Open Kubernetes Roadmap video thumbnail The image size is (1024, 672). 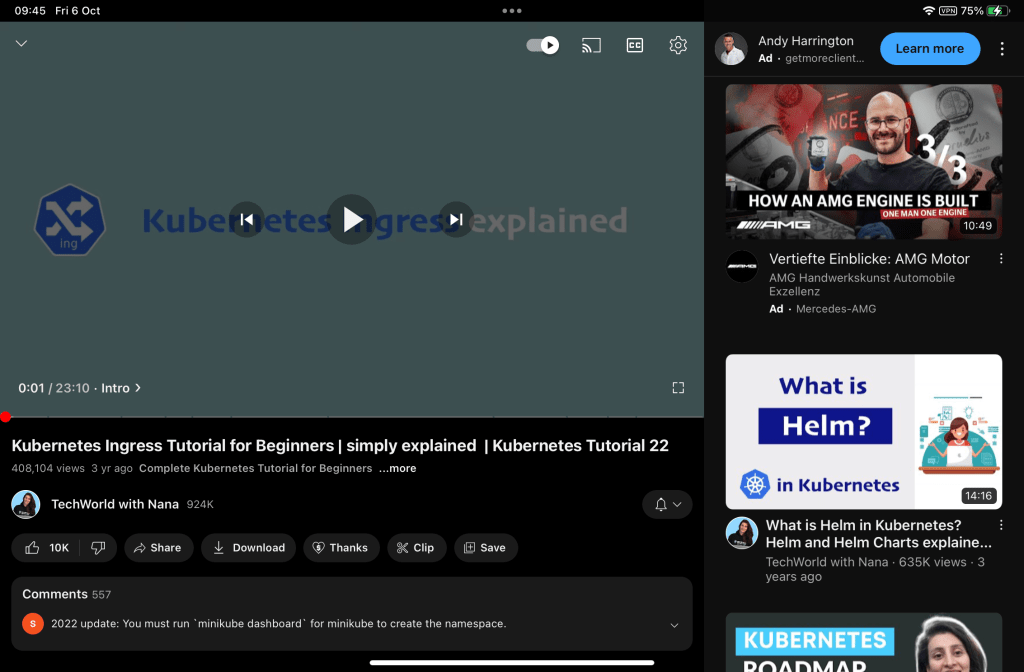[x=863, y=643]
